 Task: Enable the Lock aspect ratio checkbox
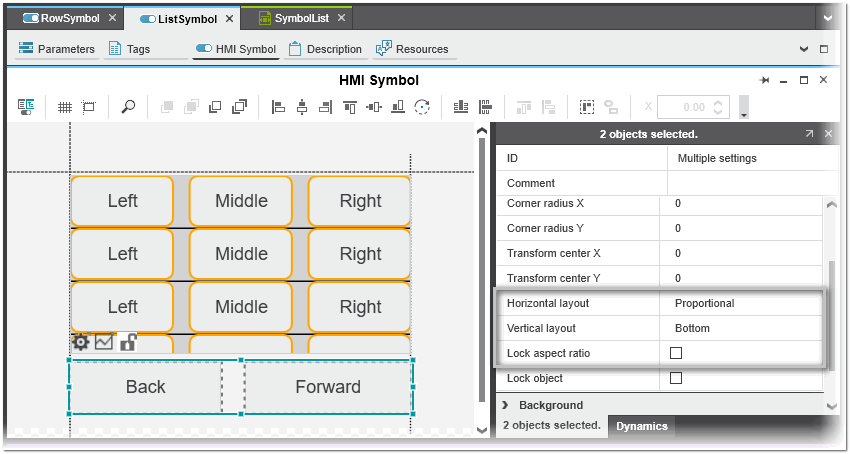pos(676,353)
